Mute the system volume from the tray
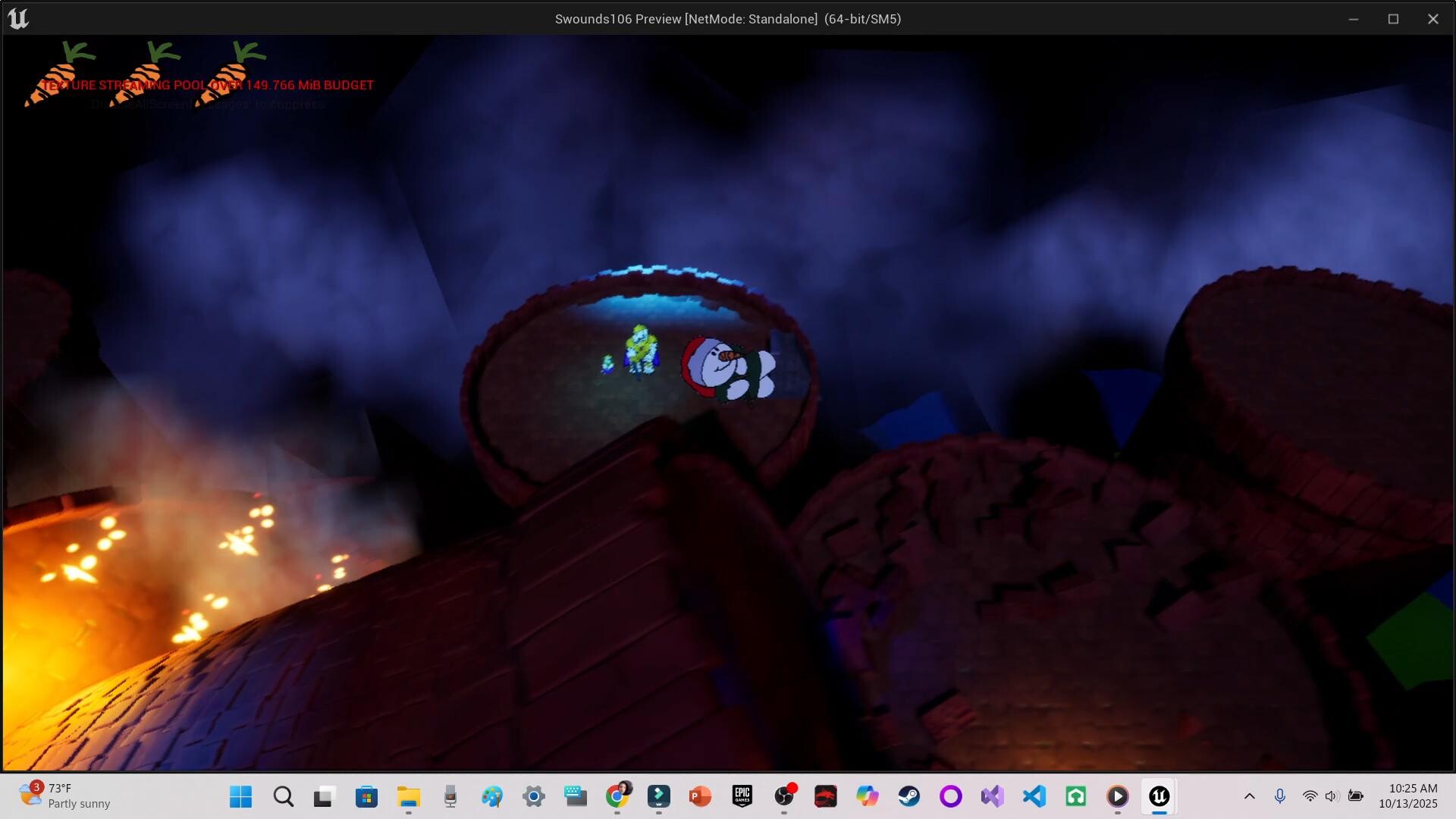 (x=1331, y=797)
